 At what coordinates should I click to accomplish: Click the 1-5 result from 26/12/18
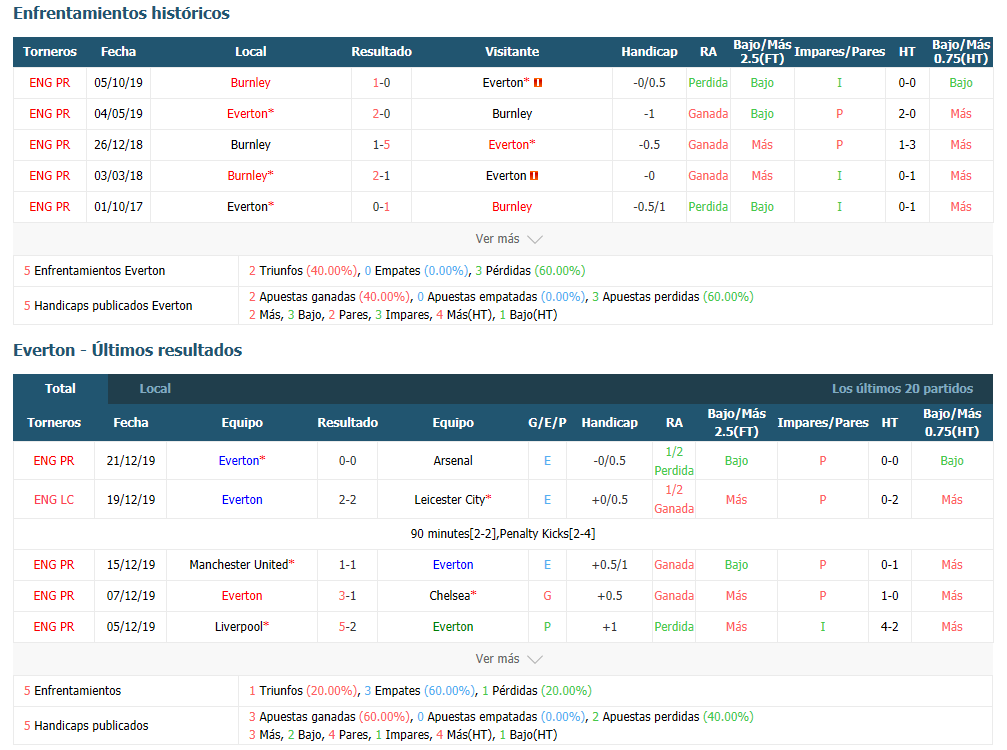coord(381,144)
